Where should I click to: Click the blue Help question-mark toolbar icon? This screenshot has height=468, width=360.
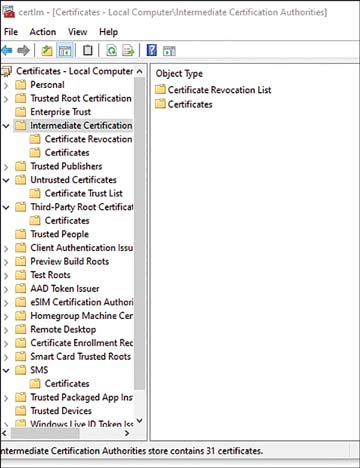coord(152,50)
